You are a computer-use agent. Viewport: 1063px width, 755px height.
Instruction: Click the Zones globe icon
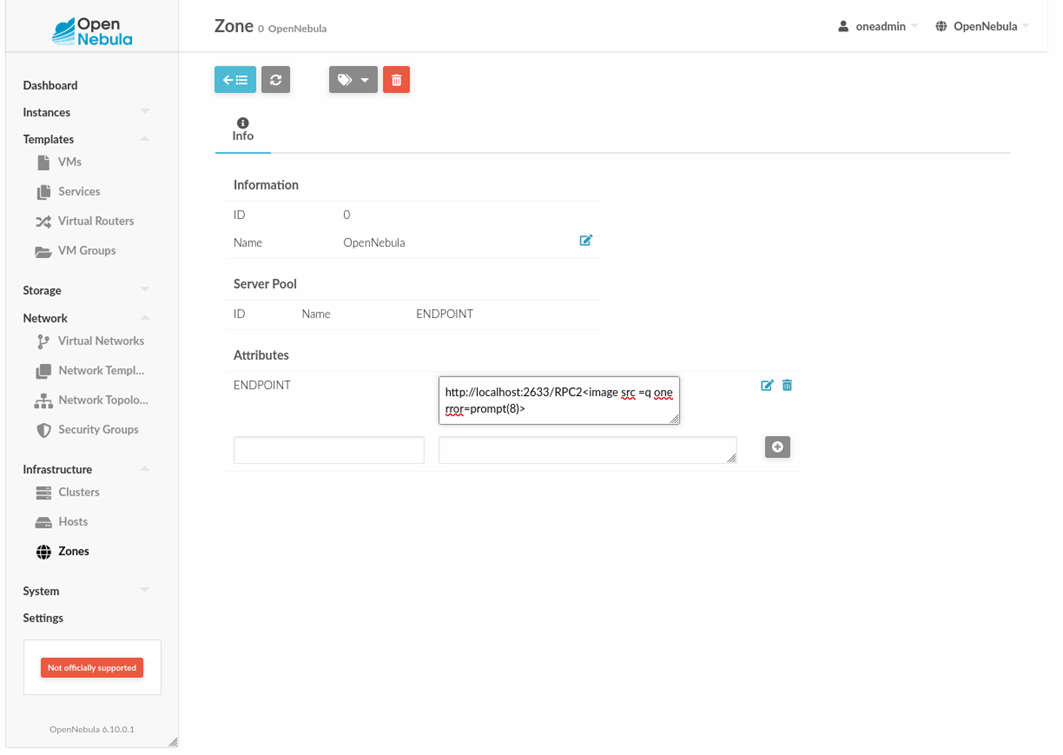coord(43,552)
